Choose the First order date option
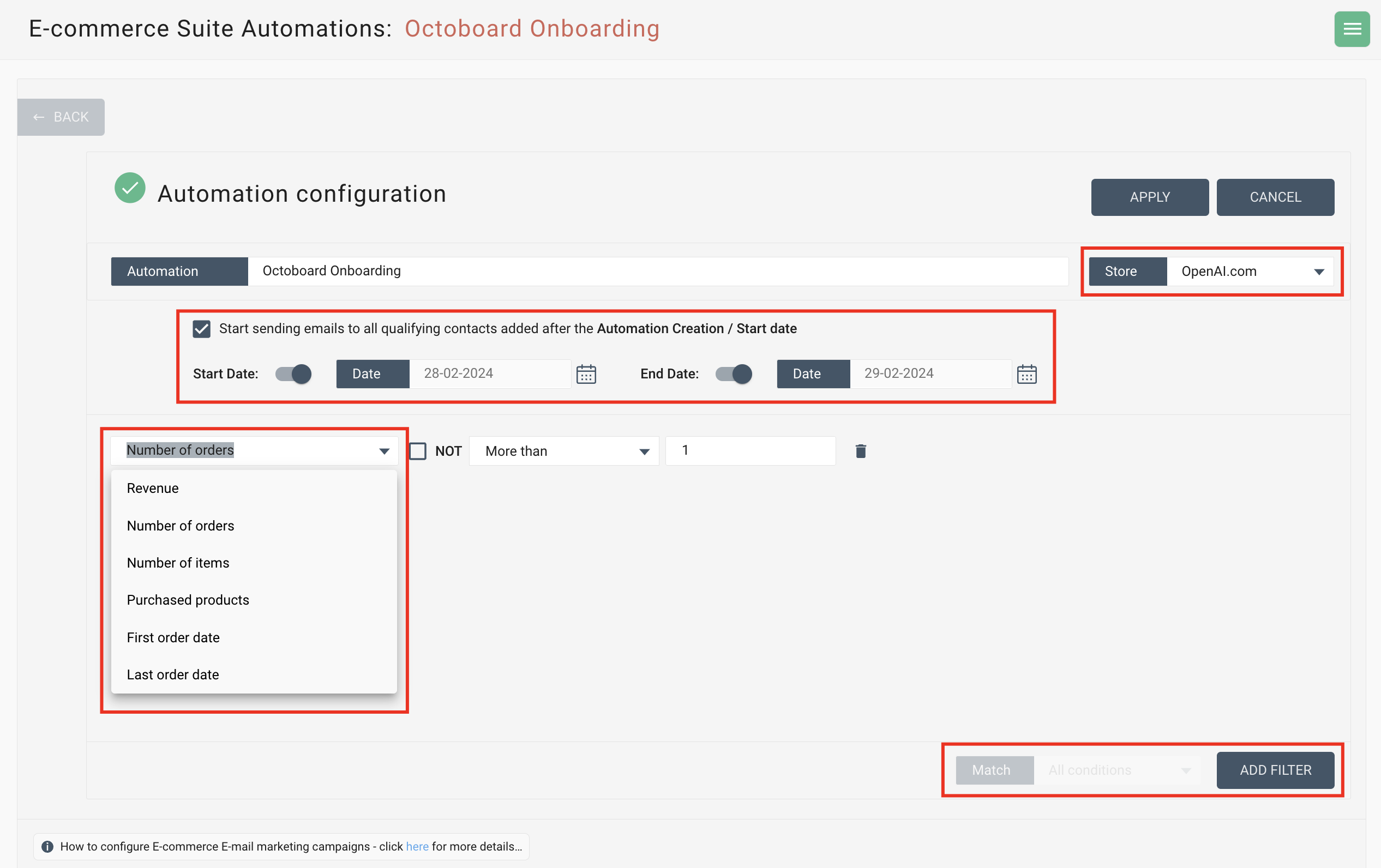The image size is (1381, 868). click(x=254, y=637)
